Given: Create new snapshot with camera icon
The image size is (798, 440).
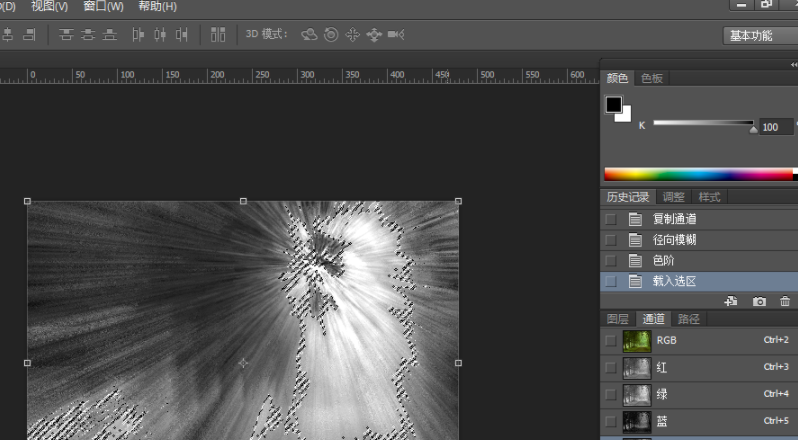Looking at the screenshot, I should pyautogui.click(x=759, y=301).
